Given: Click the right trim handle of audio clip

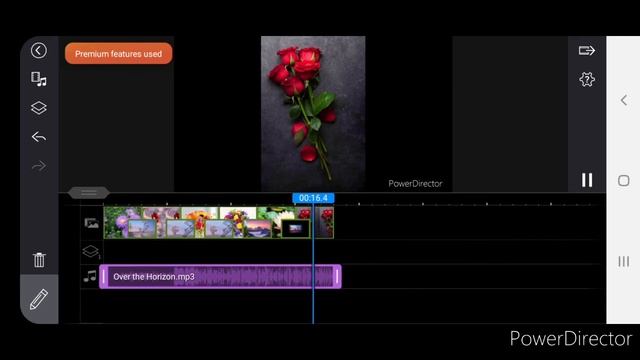Looking at the screenshot, I should 337,277.
